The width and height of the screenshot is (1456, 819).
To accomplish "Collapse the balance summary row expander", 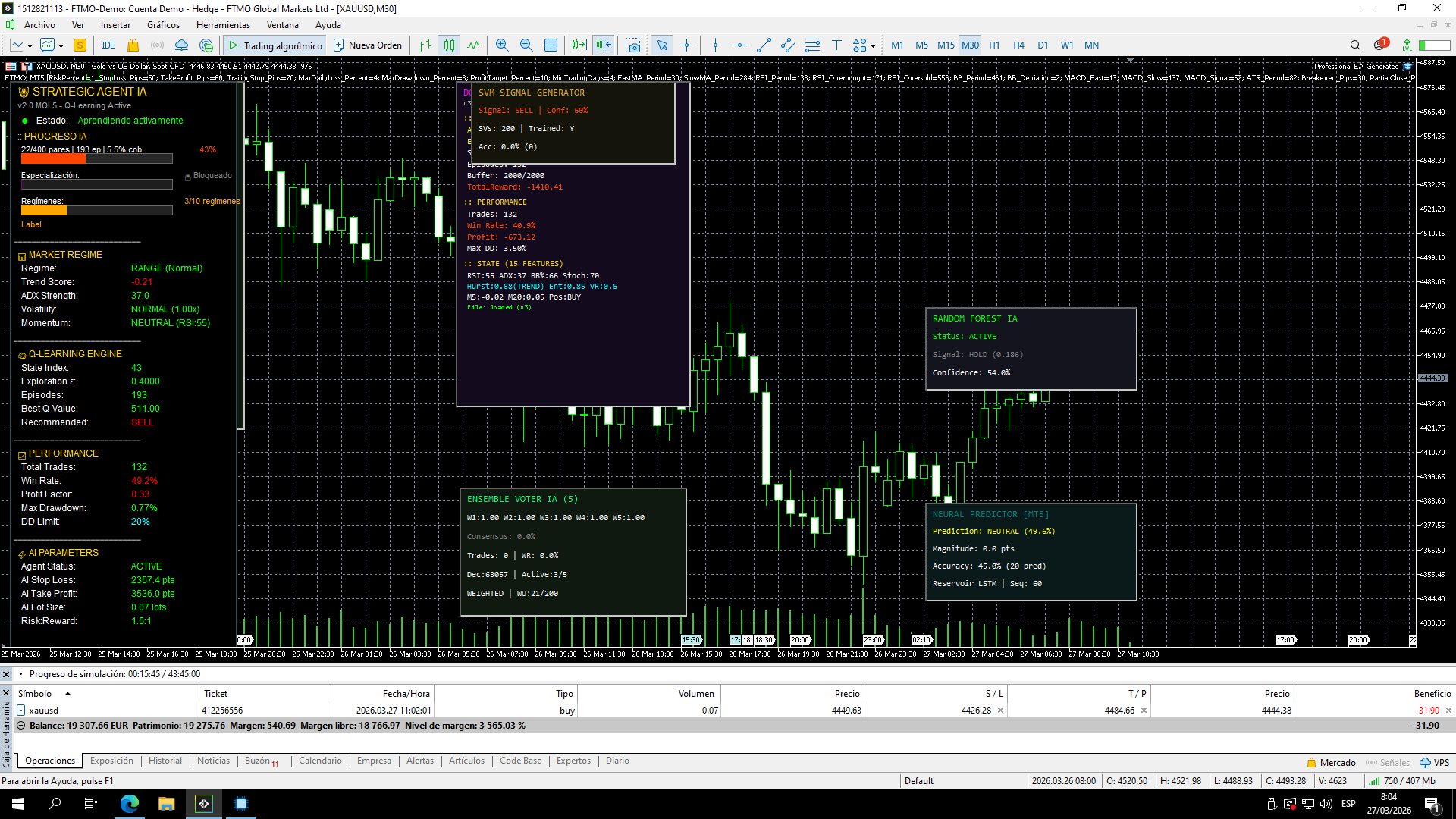I will [x=20, y=726].
